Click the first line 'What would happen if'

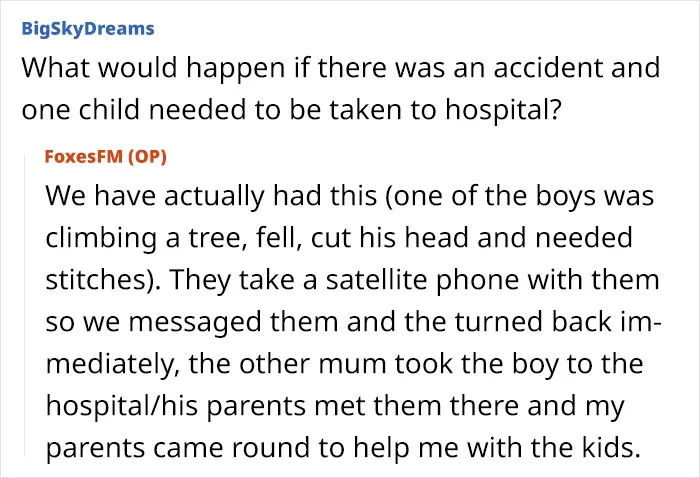341,68
